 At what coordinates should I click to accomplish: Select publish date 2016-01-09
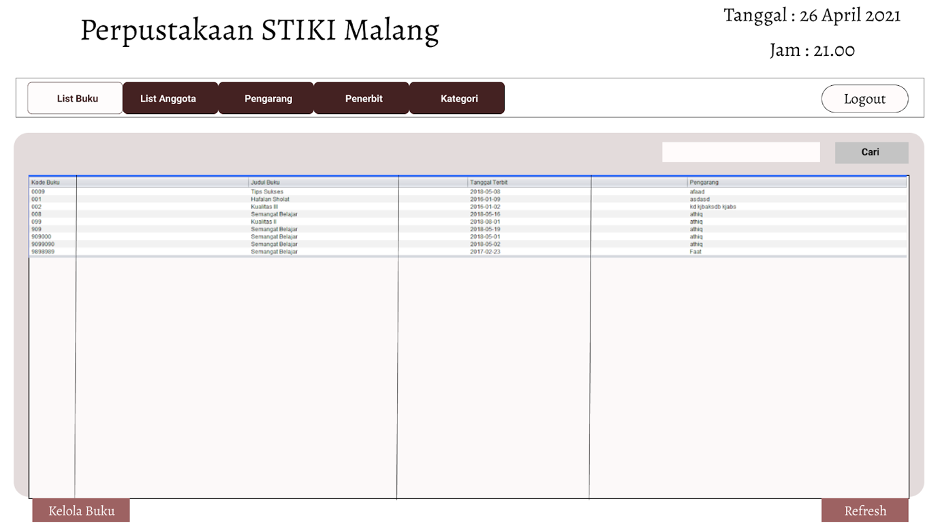pos(485,199)
